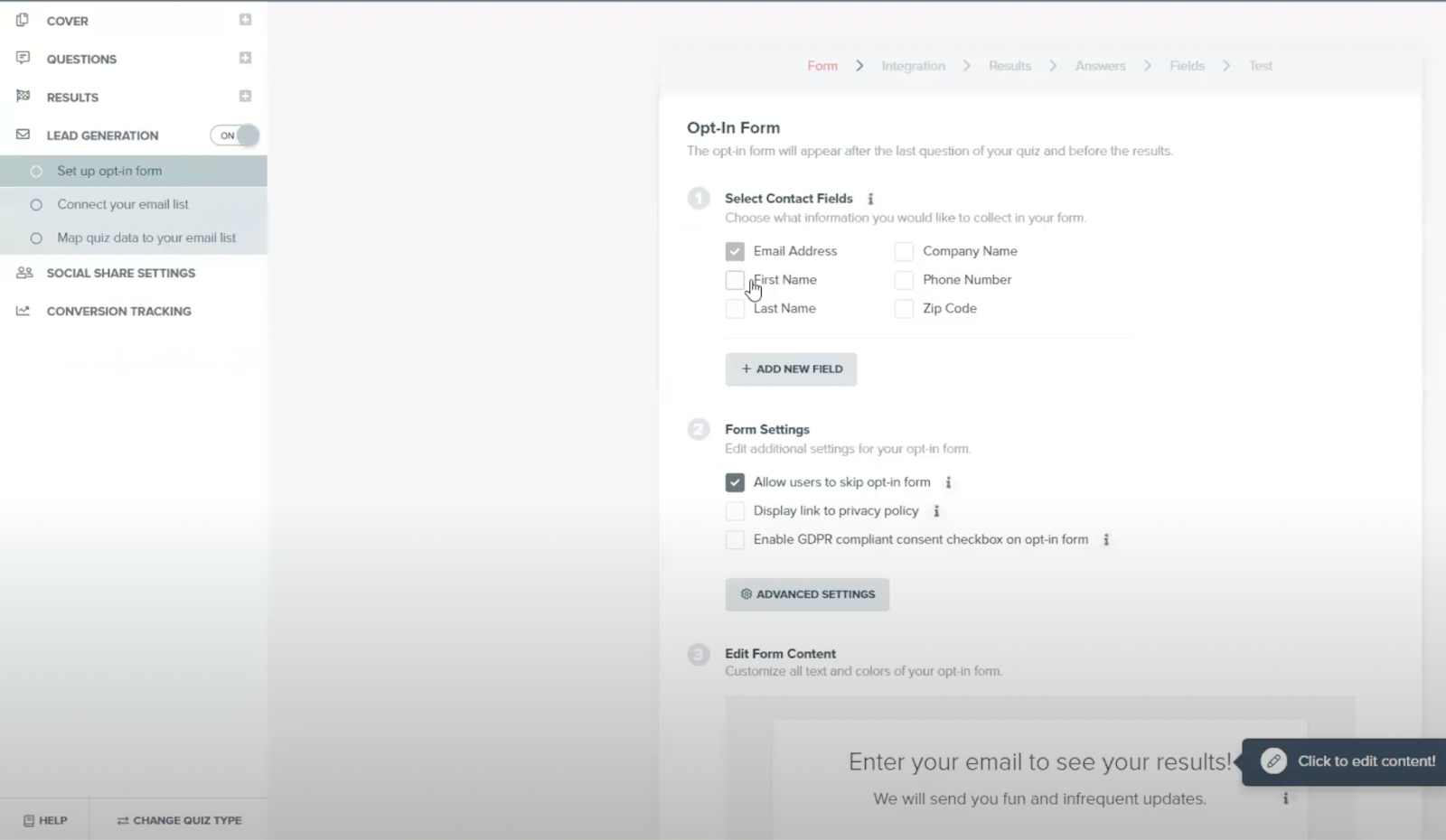Go to the Answers step tab
The image size is (1446, 840).
(x=1100, y=66)
